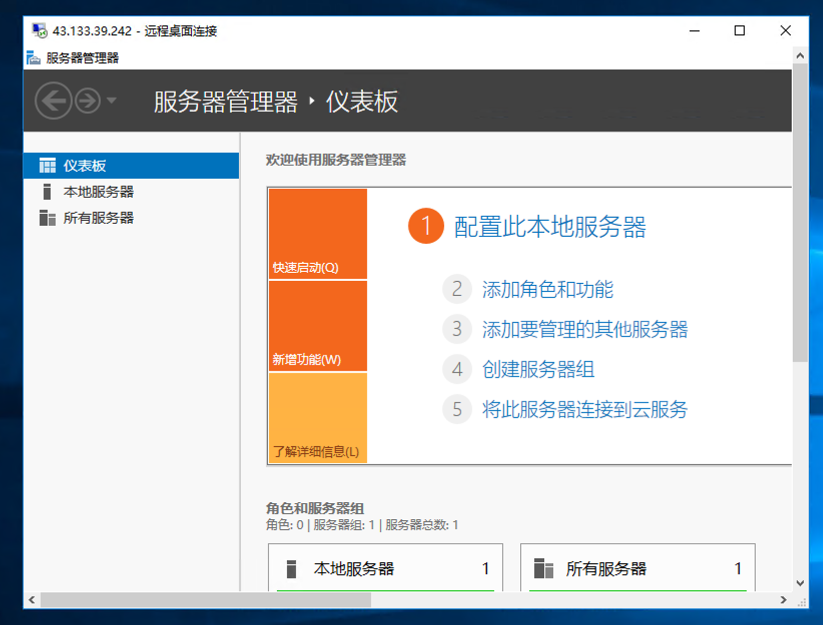Open 添加要管理的其他服务器 link

[x=584, y=330]
